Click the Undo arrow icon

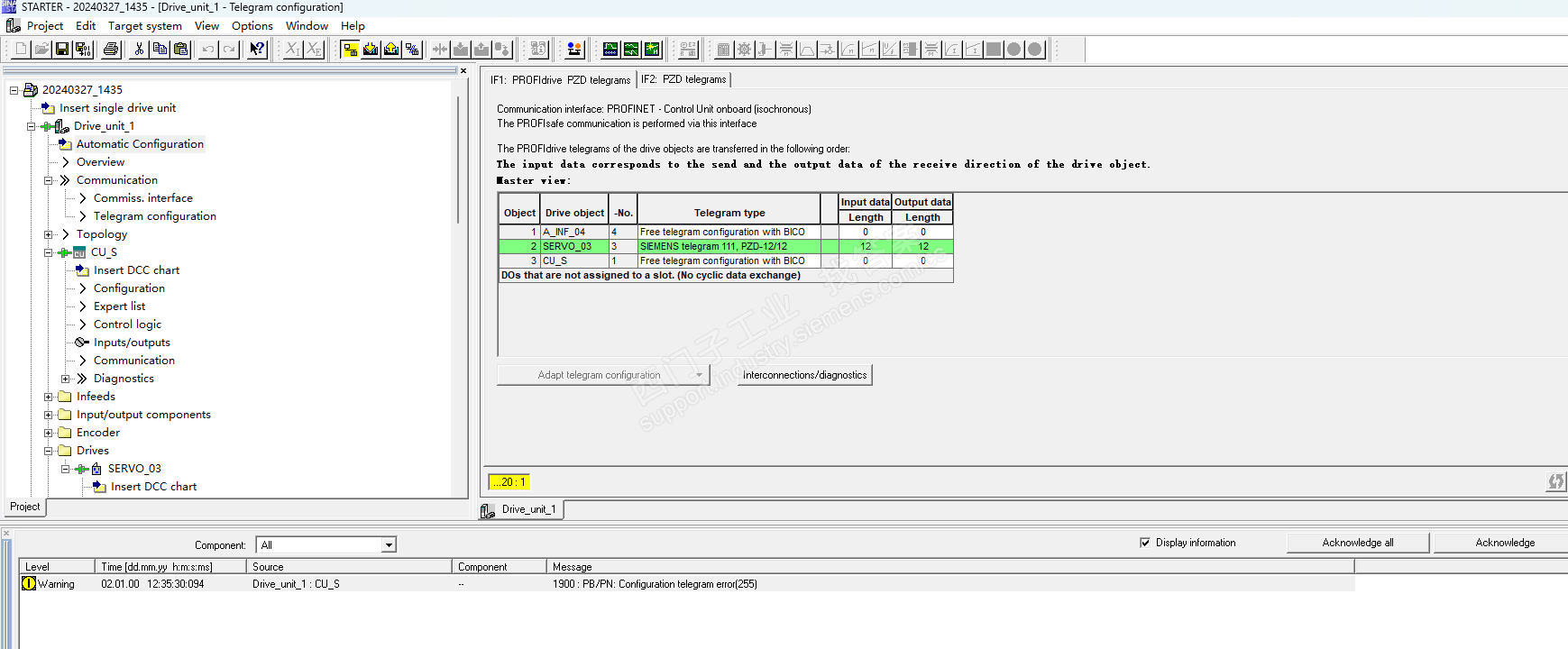click(208, 49)
